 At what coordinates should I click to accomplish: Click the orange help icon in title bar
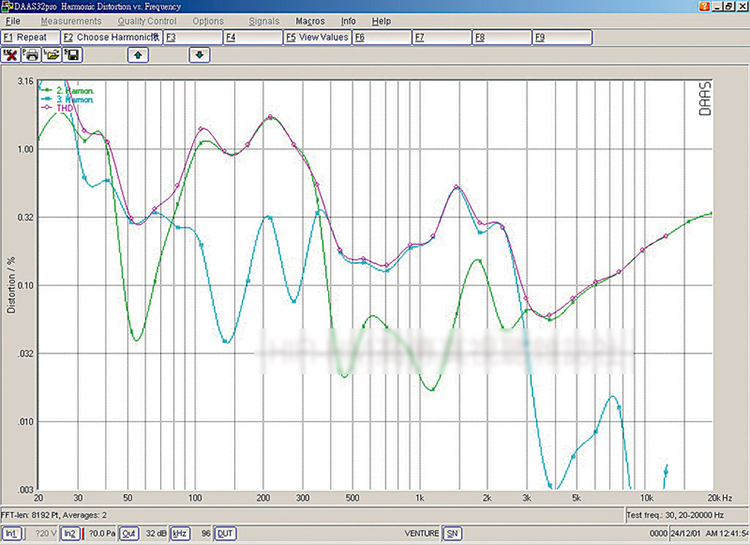tap(704, 6)
